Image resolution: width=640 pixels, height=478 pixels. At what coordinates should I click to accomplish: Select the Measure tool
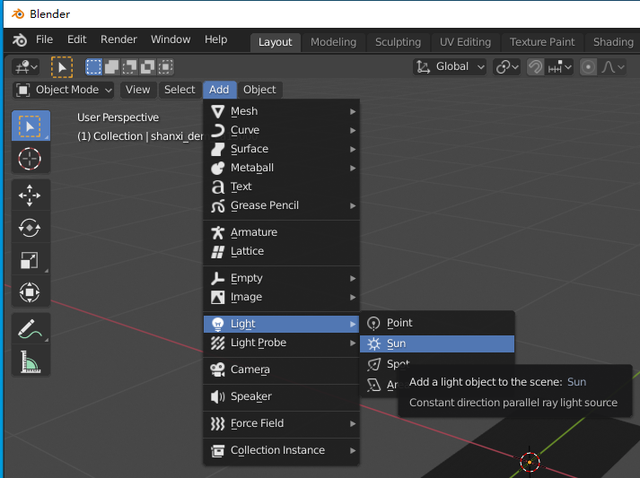tap(31, 361)
